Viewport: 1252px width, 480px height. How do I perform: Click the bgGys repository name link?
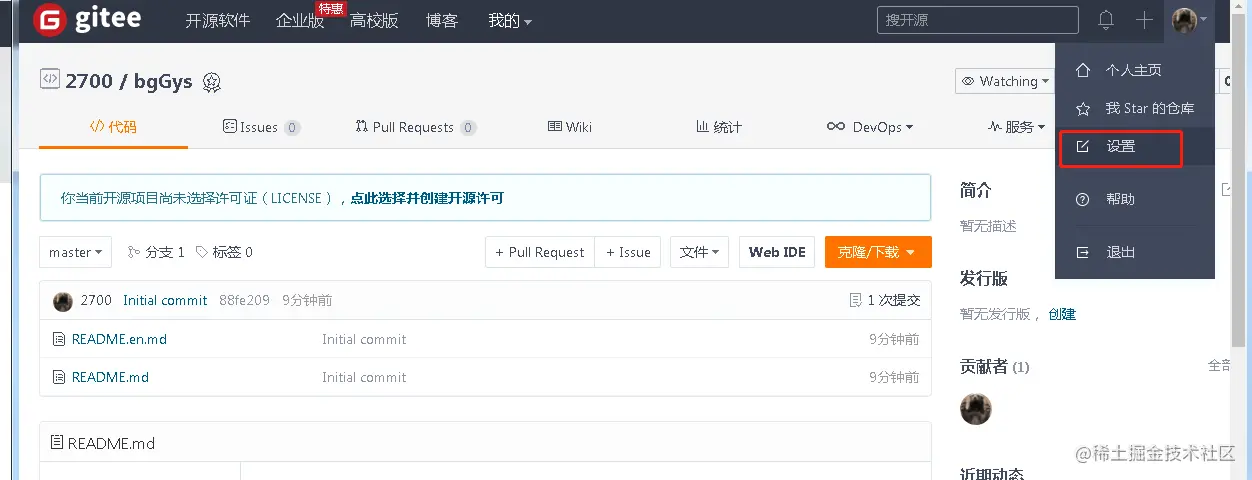[x=163, y=81]
